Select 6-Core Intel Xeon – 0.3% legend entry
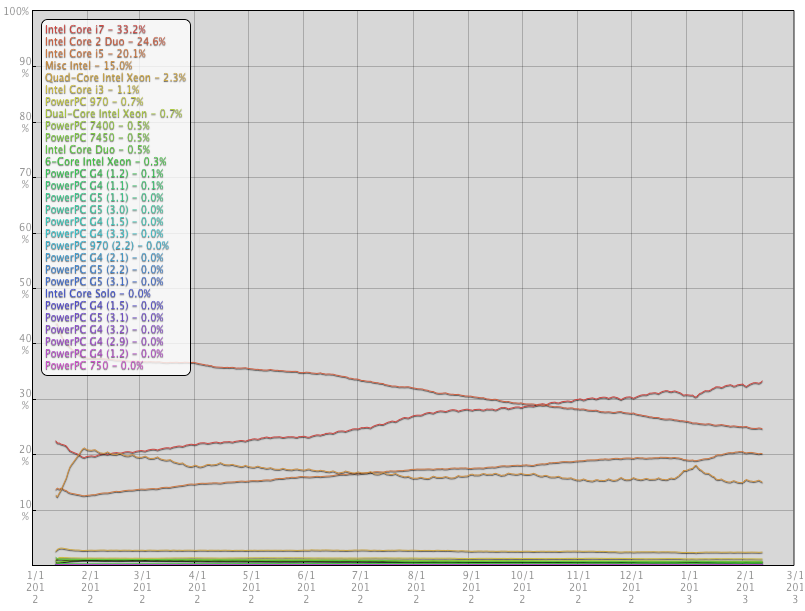The image size is (805, 611). (106, 162)
